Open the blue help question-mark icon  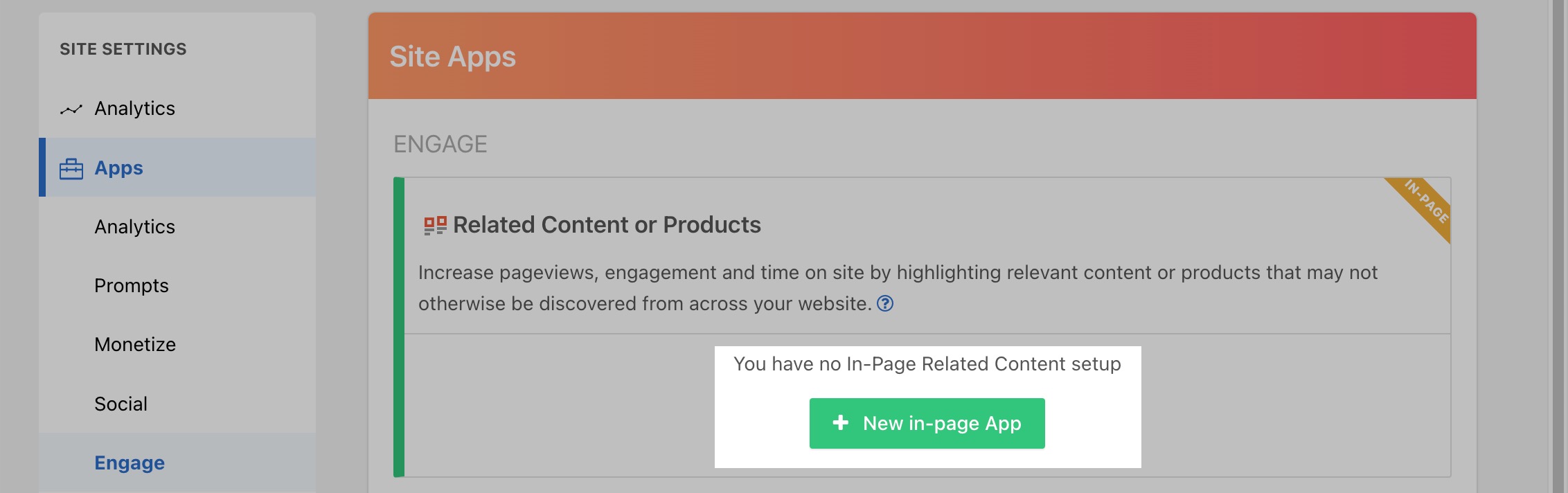click(885, 303)
